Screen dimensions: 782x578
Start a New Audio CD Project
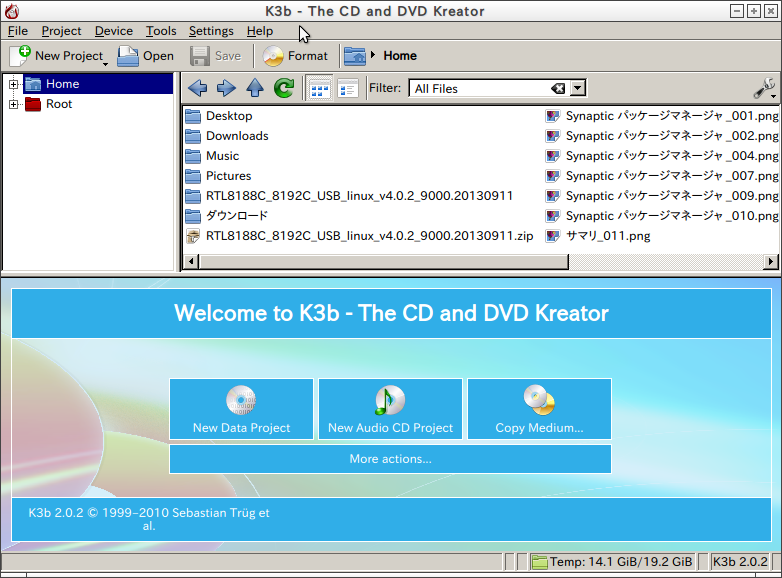[391, 409]
